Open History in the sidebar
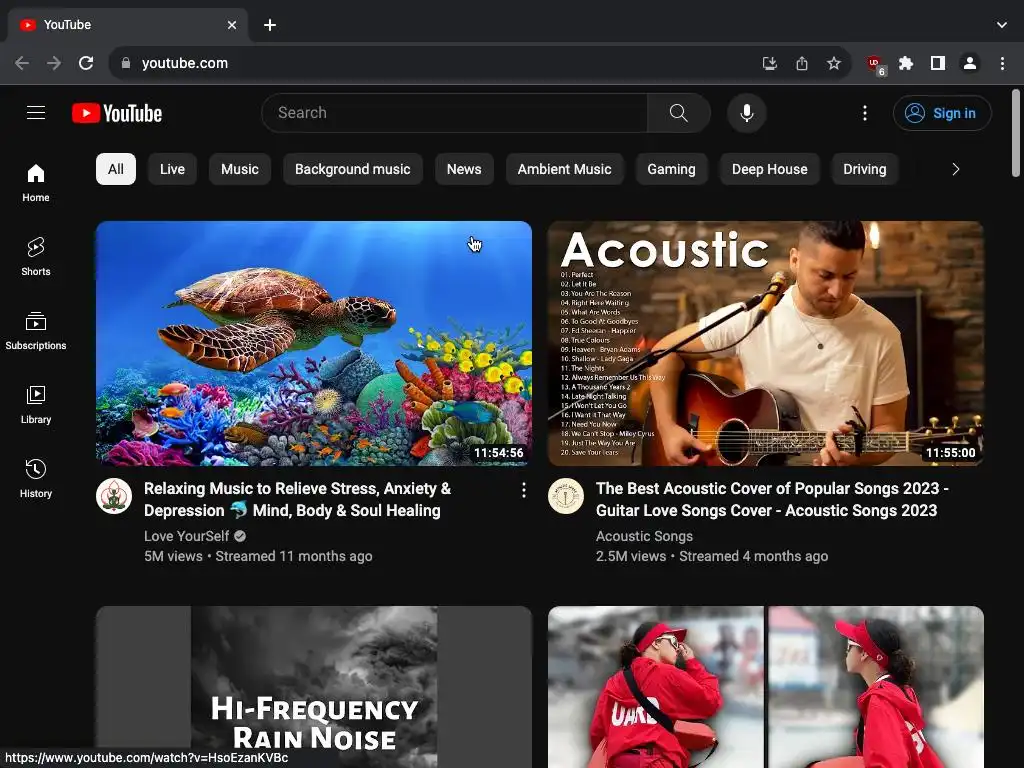 [36, 479]
